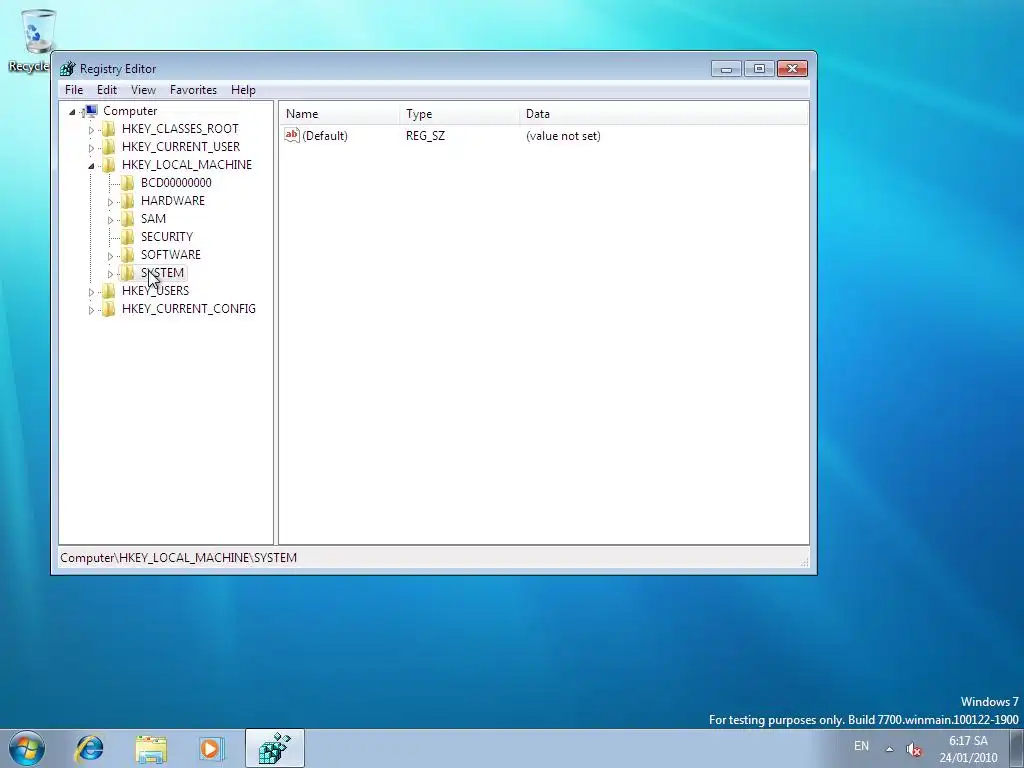1024x768 pixels.
Task: Open the Help menu
Action: pos(243,89)
